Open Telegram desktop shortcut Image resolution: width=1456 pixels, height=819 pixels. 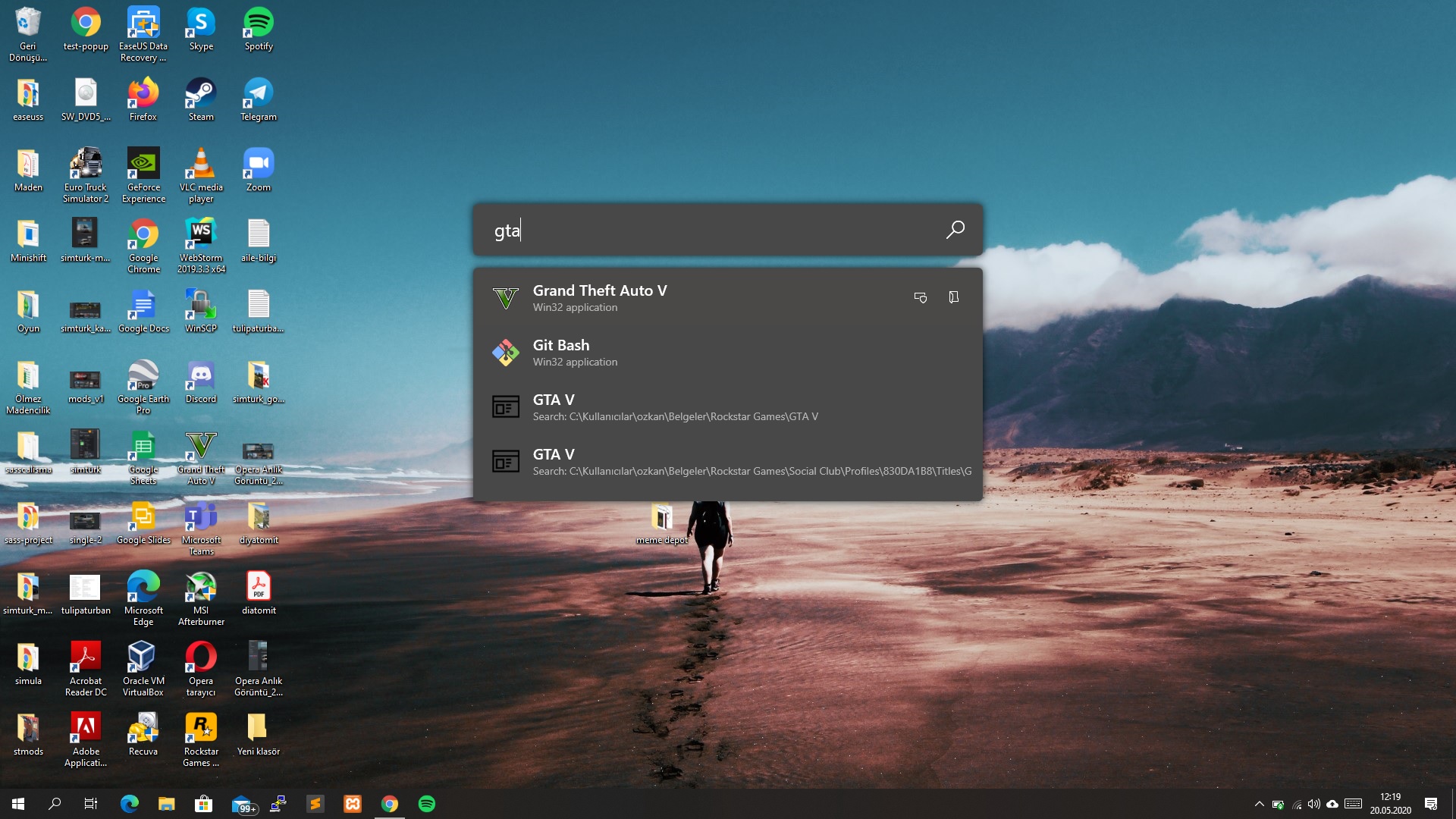click(259, 100)
